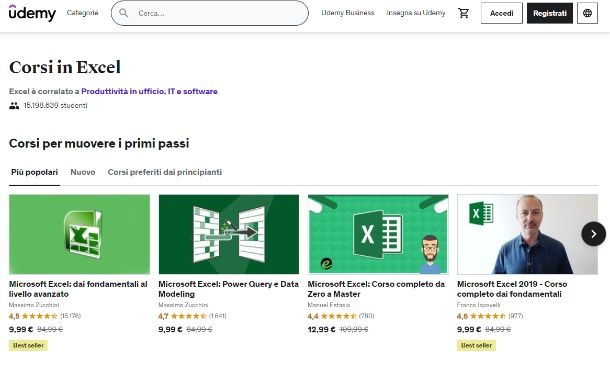Click the search magnifier icon
Screen dimensions: 610x370
[124, 13]
